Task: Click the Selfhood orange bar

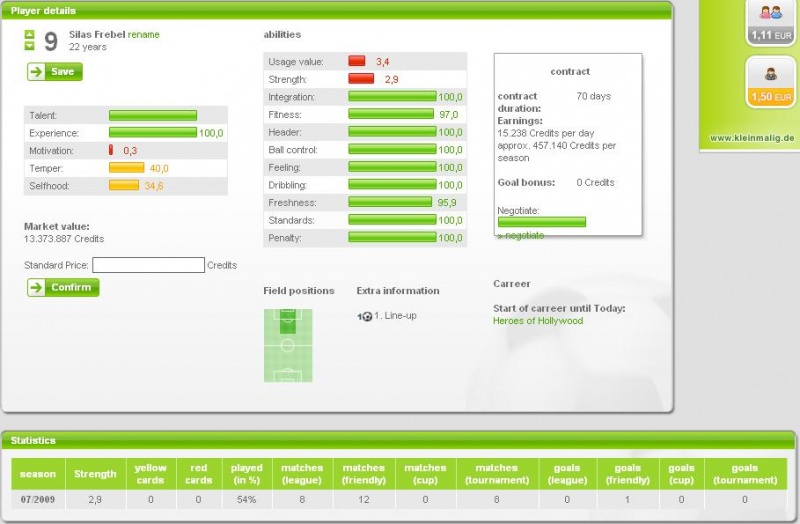Action: point(124,185)
